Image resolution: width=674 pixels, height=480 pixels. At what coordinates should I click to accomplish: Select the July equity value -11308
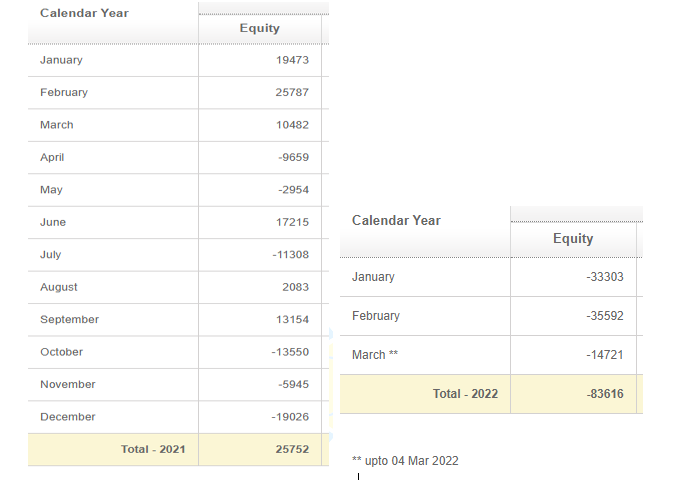coord(291,255)
